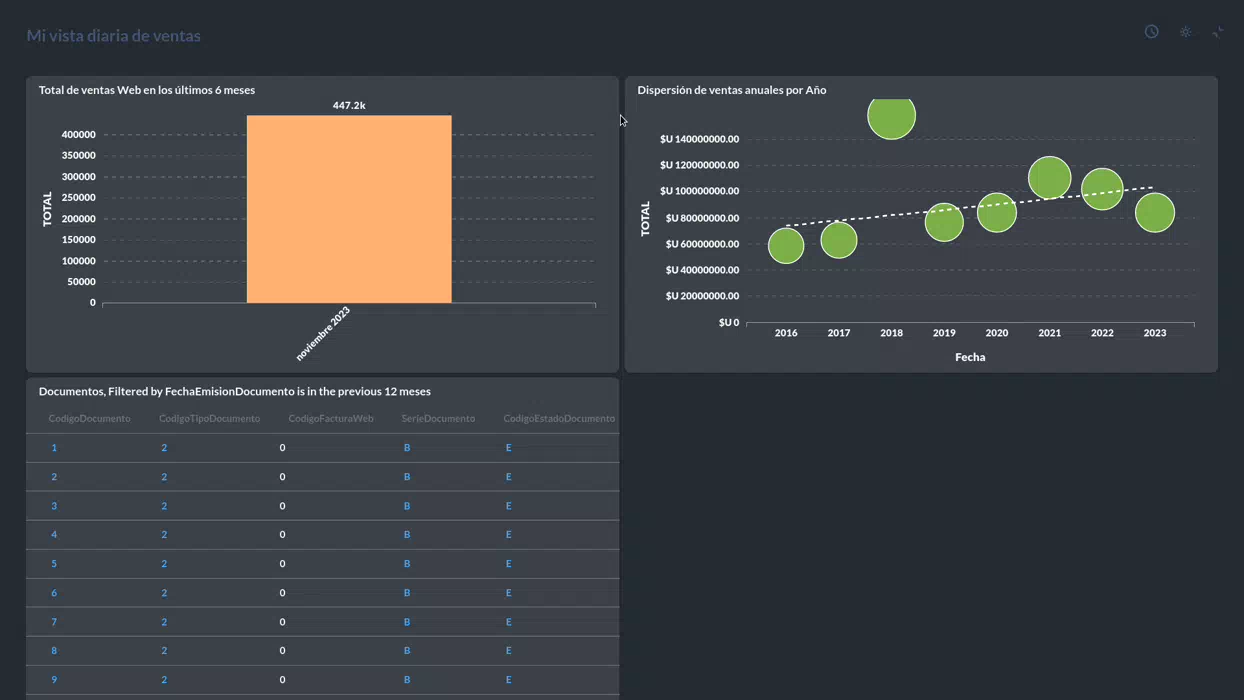1244x700 pixels.
Task: Click the 2023 bubble in scatter chart
Action: 1155,212
